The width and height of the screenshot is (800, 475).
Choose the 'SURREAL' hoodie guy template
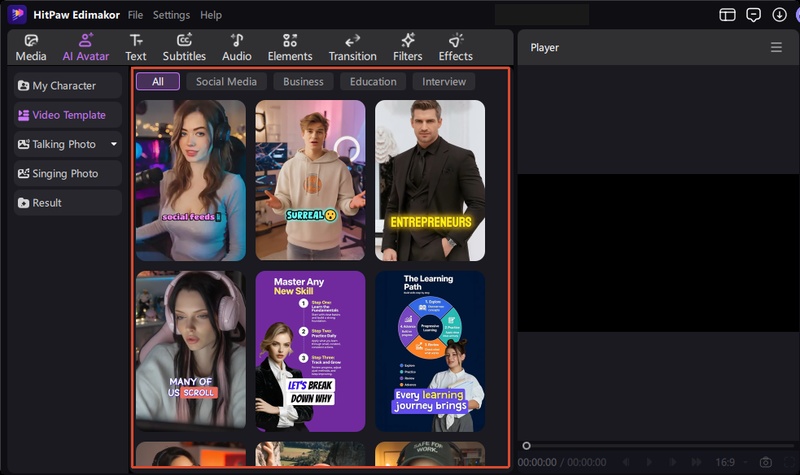[x=310, y=180]
